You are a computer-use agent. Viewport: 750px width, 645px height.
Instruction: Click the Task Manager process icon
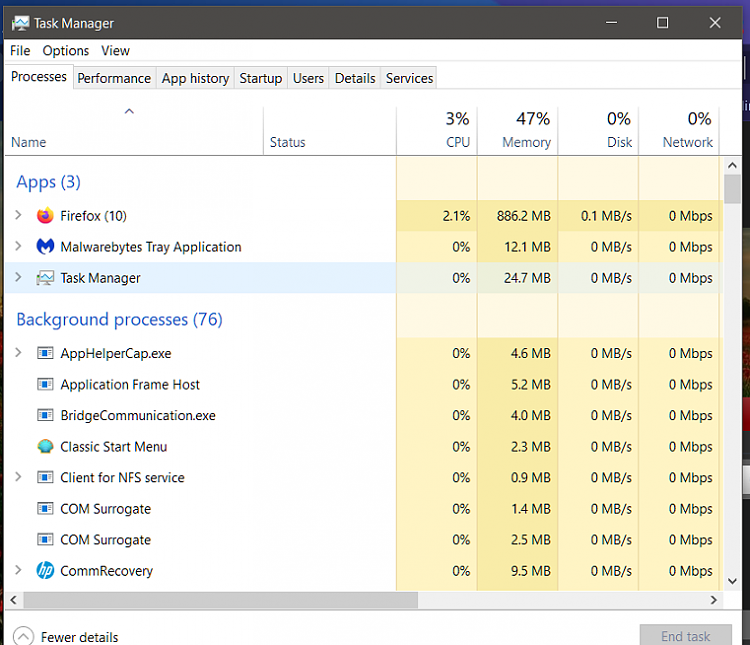tap(45, 278)
